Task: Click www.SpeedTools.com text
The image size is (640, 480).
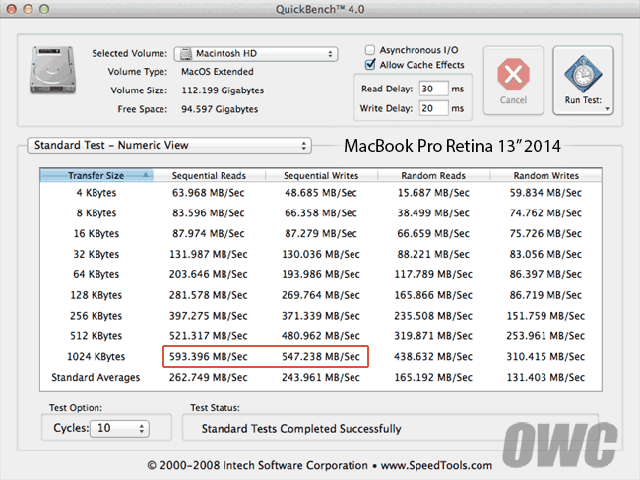Action: (x=436, y=466)
